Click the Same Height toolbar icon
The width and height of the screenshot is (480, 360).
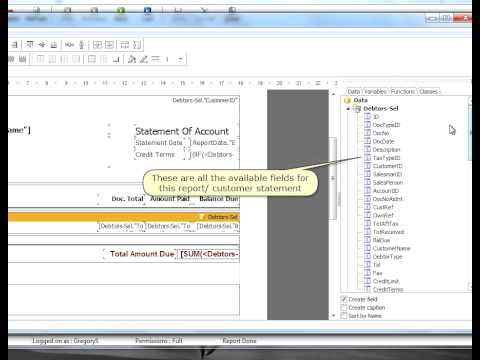[137, 44]
